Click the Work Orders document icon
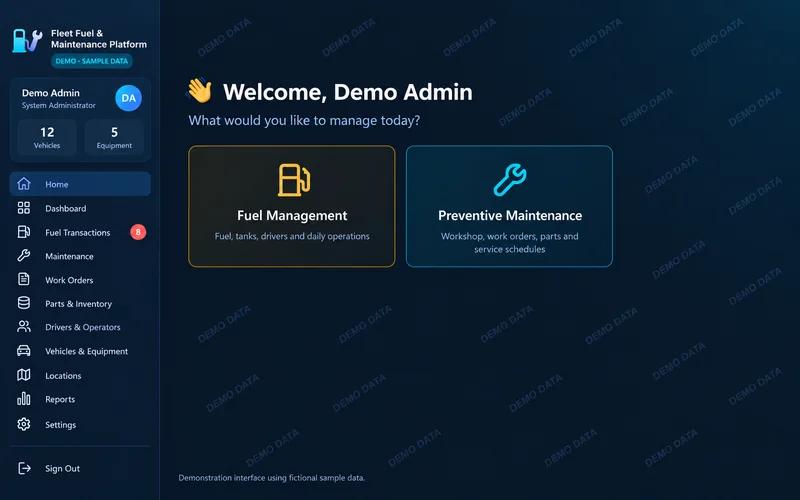This screenshot has height=500, width=800. [x=23, y=279]
